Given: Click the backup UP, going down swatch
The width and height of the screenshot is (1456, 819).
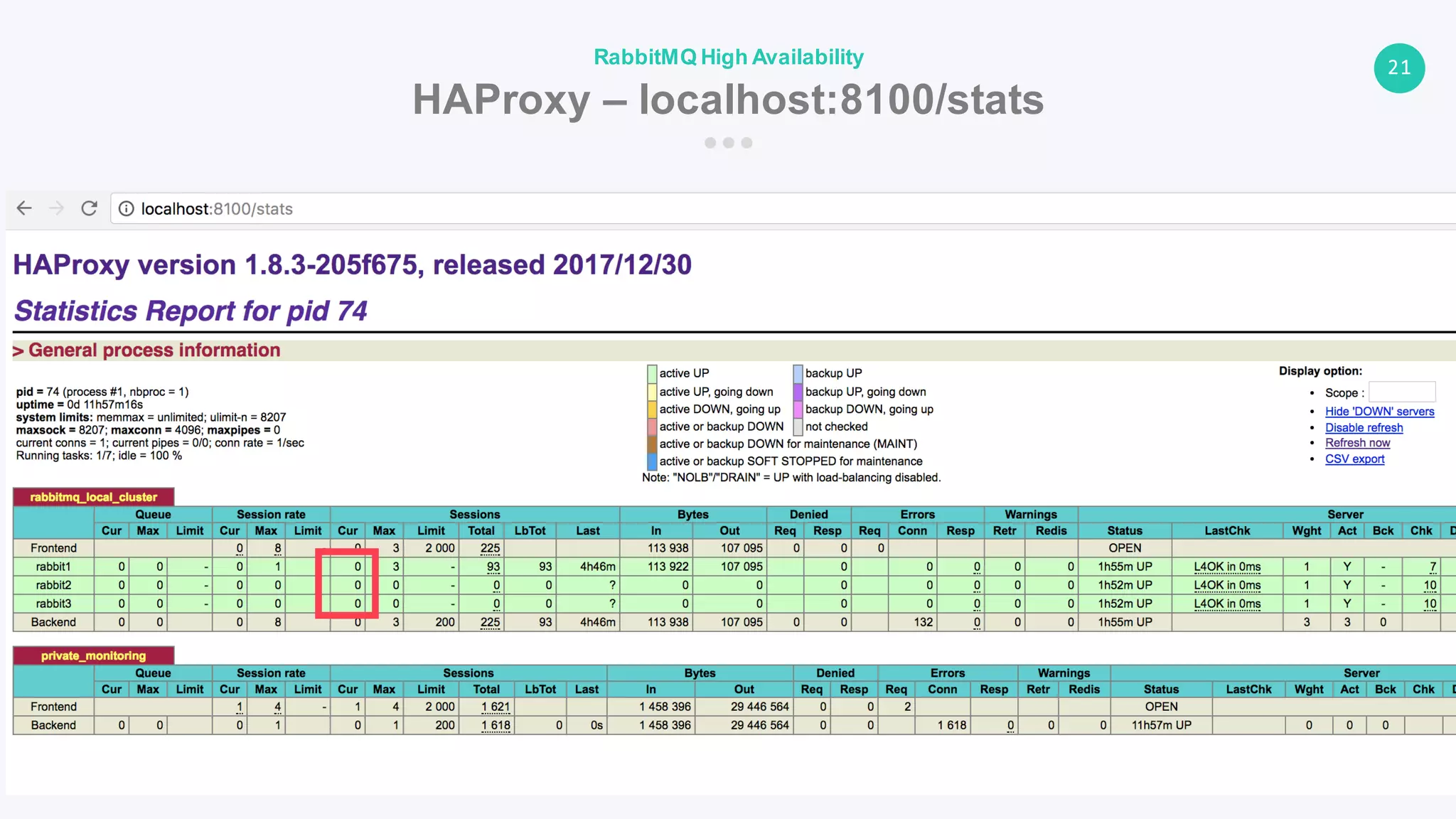Looking at the screenshot, I should [798, 391].
